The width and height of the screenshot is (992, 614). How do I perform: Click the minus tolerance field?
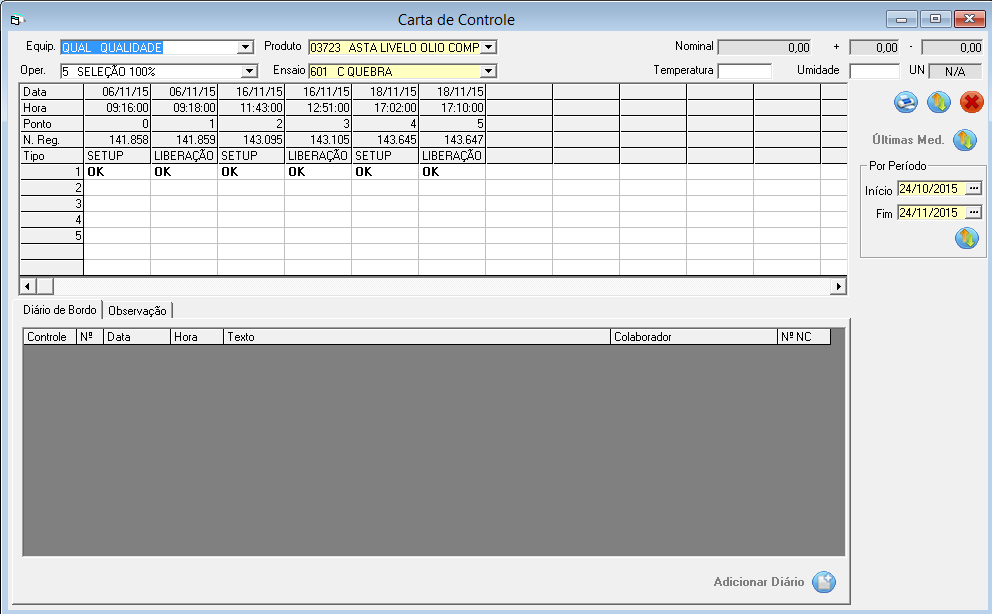tap(952, 47)
